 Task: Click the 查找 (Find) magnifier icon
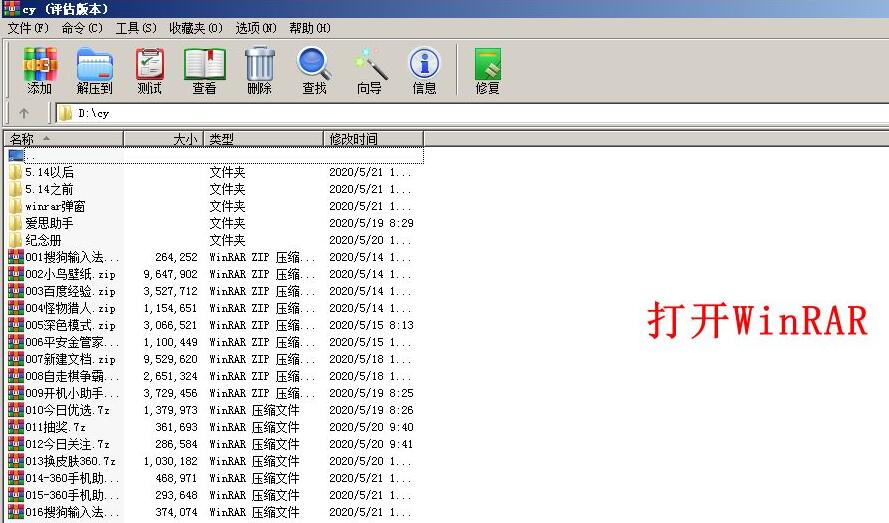(x=314, y=70)
